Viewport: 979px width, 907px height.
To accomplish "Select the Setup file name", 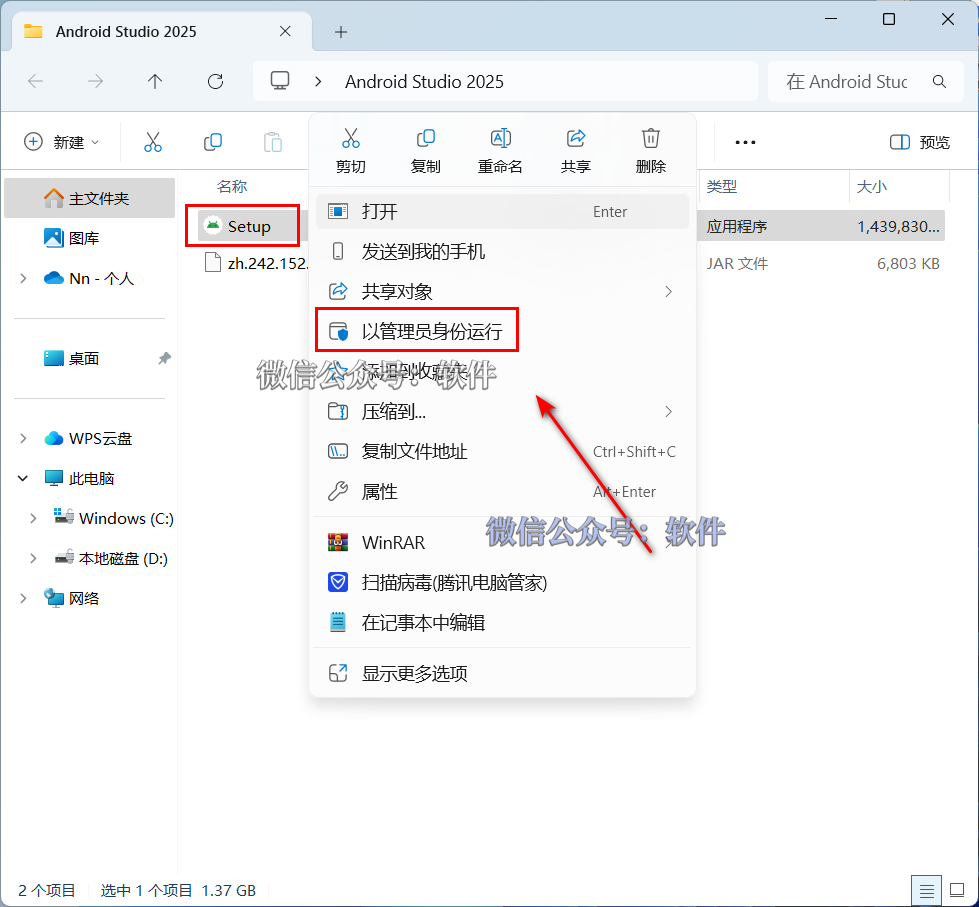I will pyautogui.click(x=249, y=227).
